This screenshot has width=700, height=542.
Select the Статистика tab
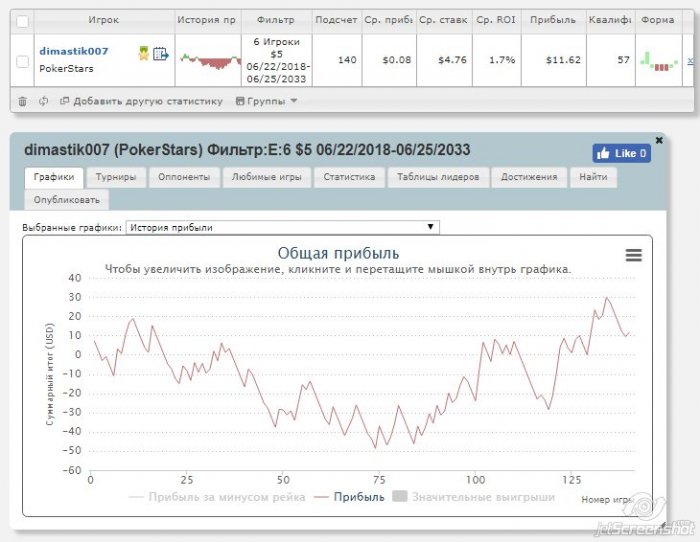tap(349, 177)
